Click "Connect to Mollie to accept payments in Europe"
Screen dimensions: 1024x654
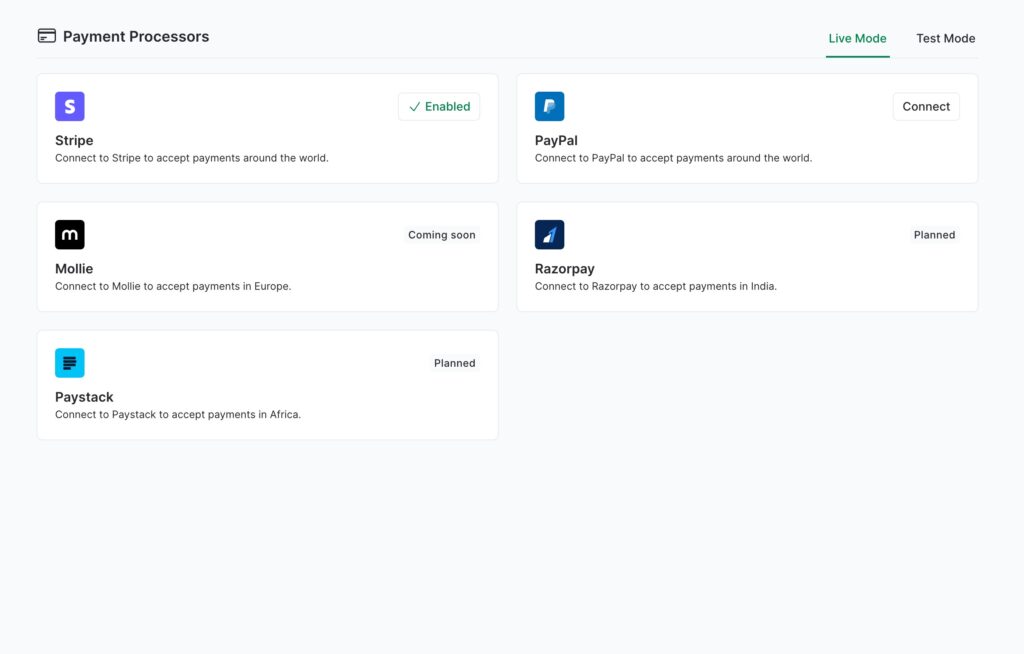(x=173, y=286)
